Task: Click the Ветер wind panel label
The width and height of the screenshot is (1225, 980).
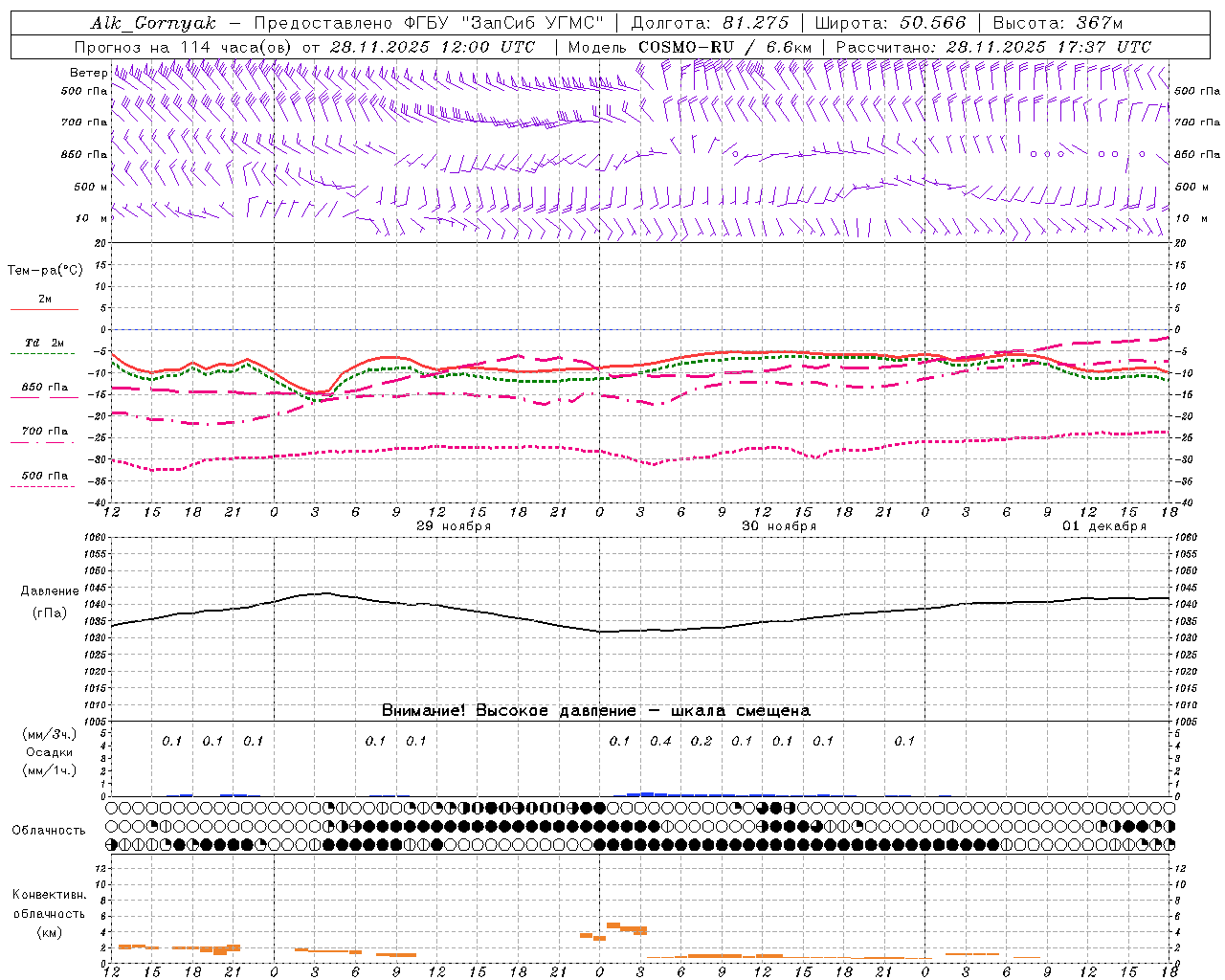Action: pyautogui.click(x=88, y=73)
